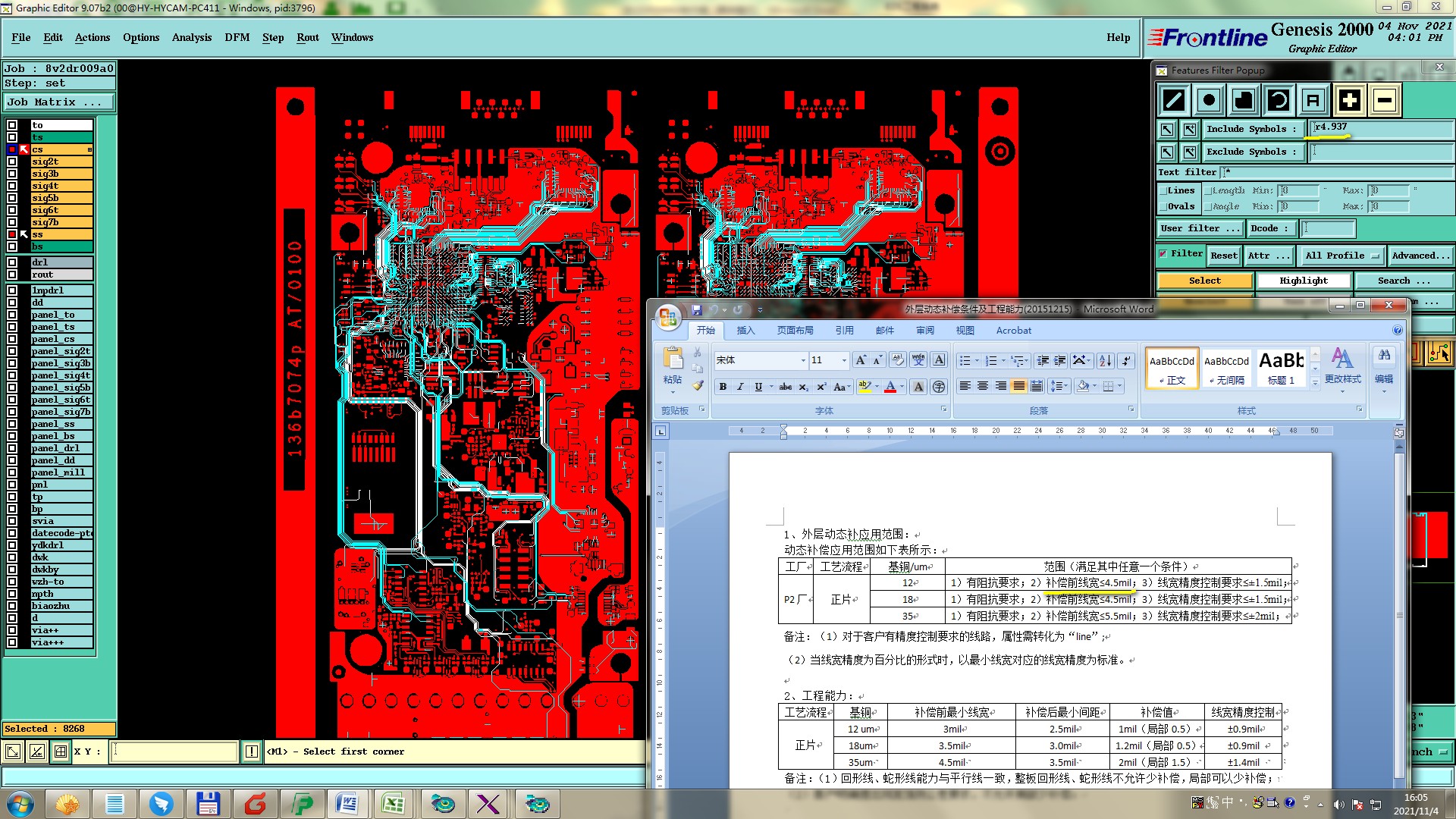Click the text feature filter icon

coord(1313,100)
